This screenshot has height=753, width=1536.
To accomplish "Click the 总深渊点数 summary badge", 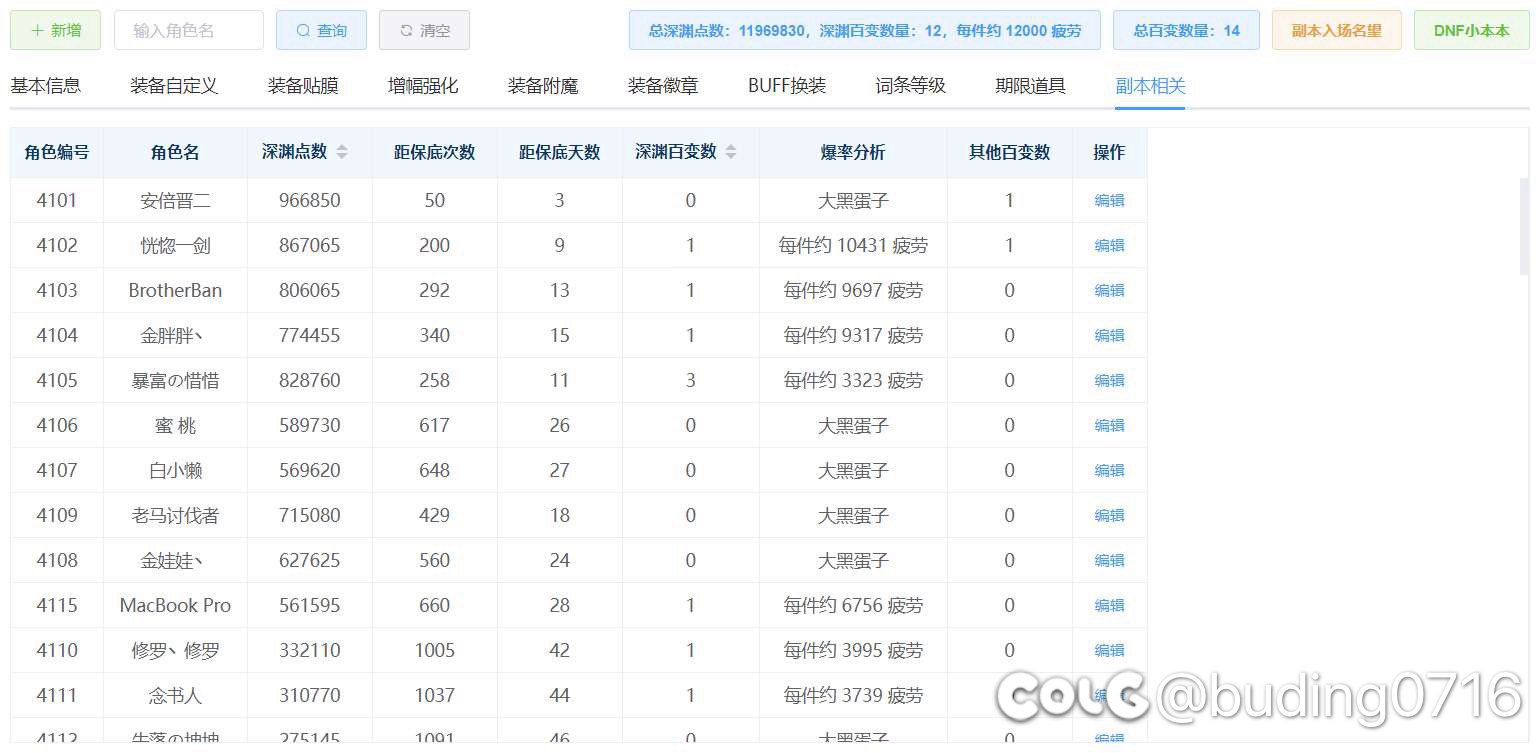I will coord(865,30).
